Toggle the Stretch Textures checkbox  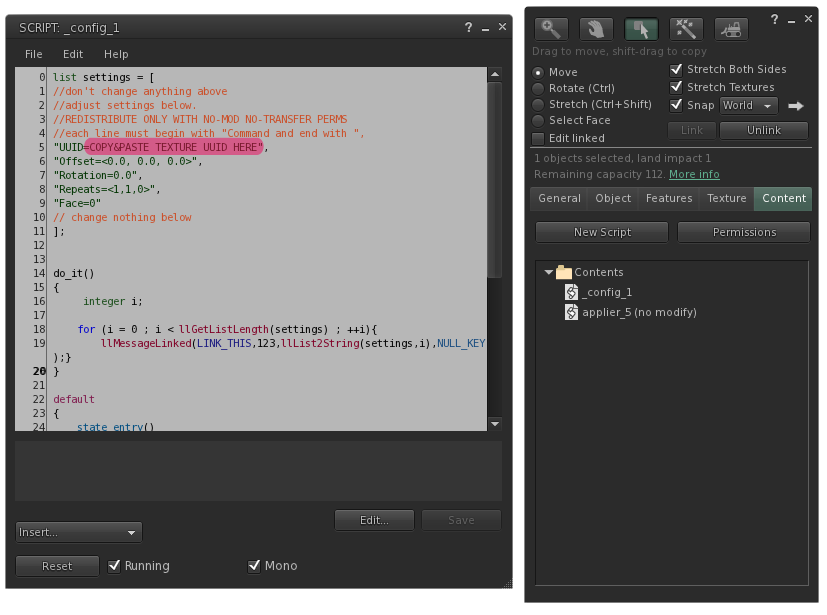[677, 87]
